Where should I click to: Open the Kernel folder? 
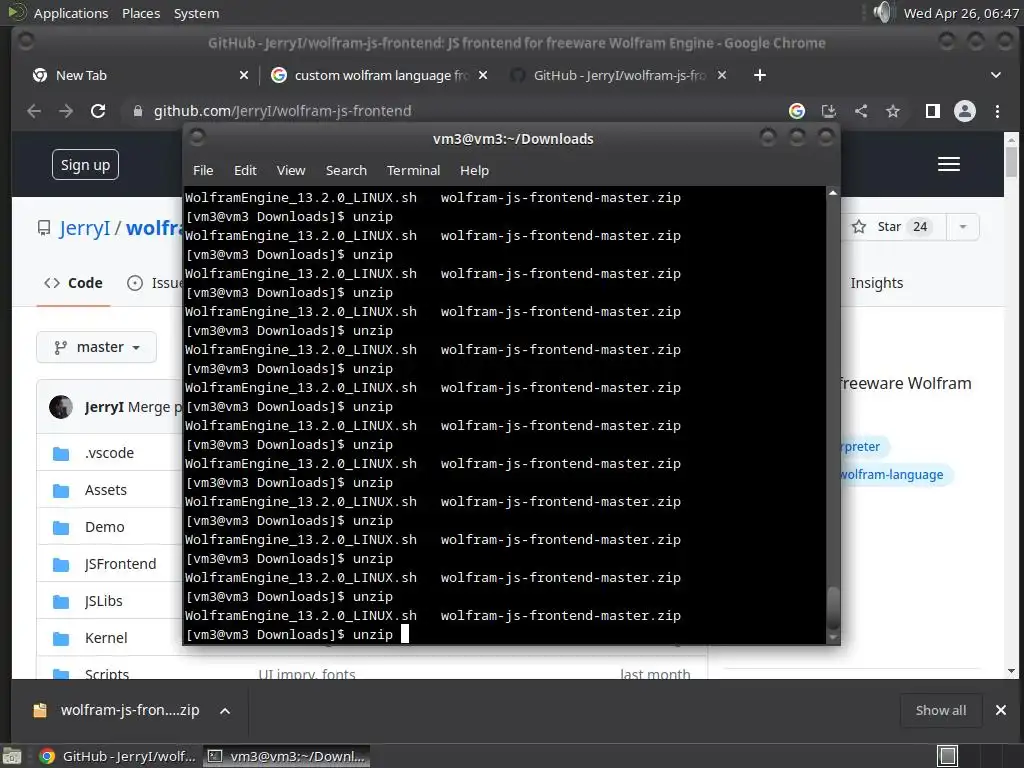pyautogui.click(x=106, y=638)
